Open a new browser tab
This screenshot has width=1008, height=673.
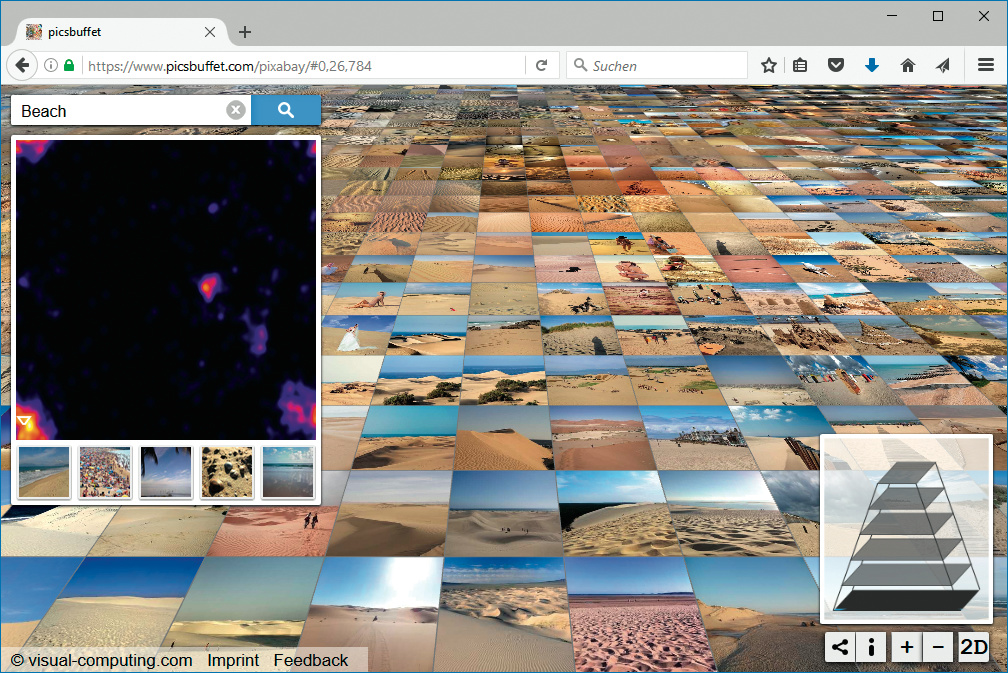[245, 32]
